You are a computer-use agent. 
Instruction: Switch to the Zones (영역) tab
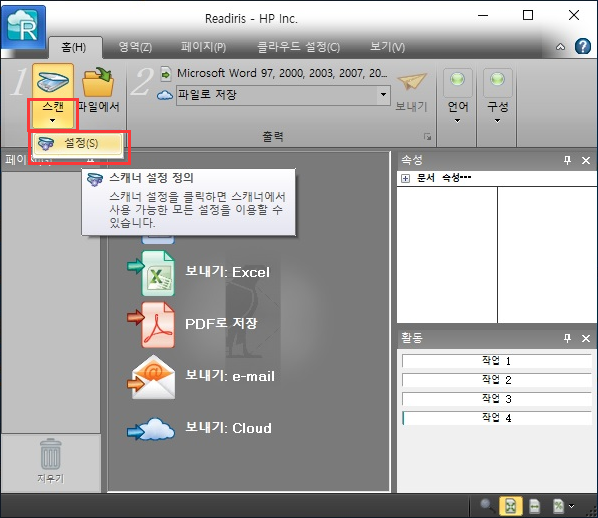tap(135, 47)
